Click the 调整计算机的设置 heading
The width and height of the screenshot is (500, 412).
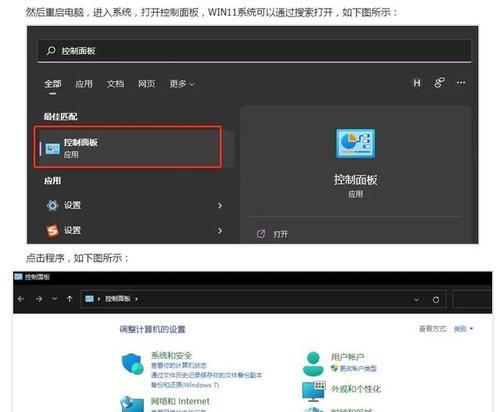coord(152,329)
